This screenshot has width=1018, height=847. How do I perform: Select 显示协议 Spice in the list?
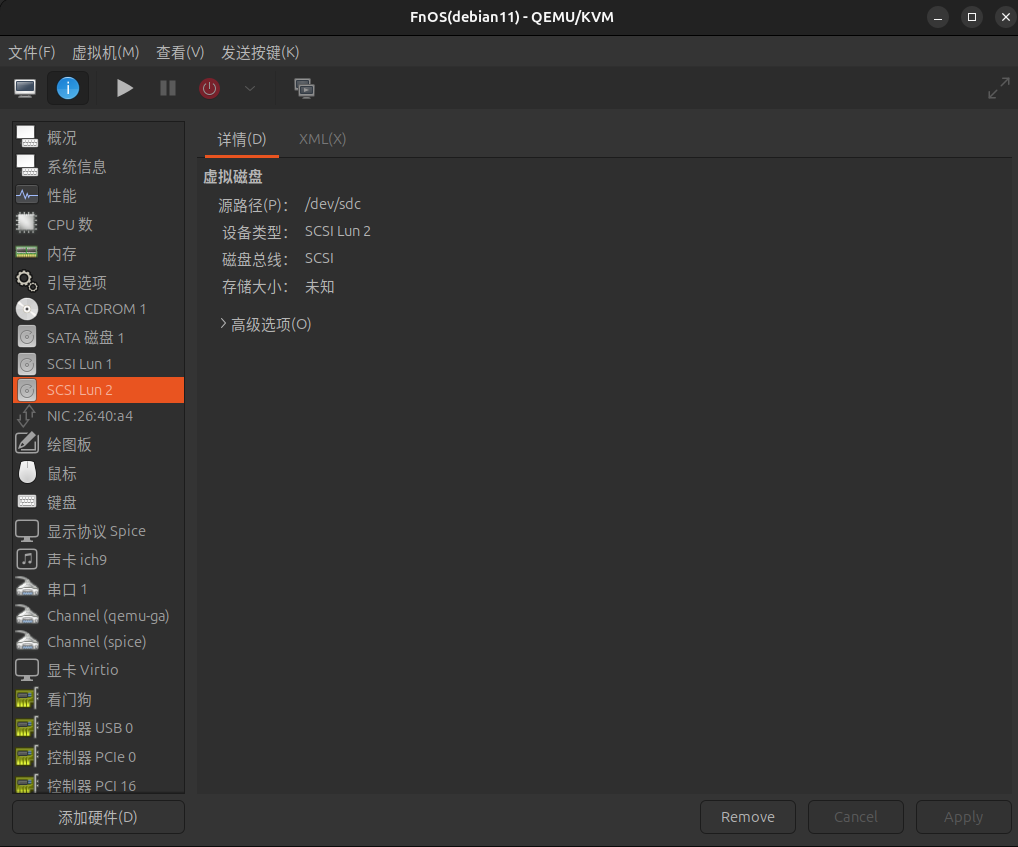pyautogui.click(x=96, y=531)
